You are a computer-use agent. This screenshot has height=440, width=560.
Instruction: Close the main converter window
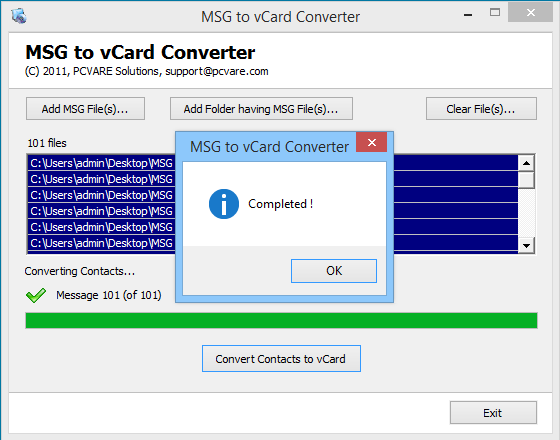tap(530, 13)
